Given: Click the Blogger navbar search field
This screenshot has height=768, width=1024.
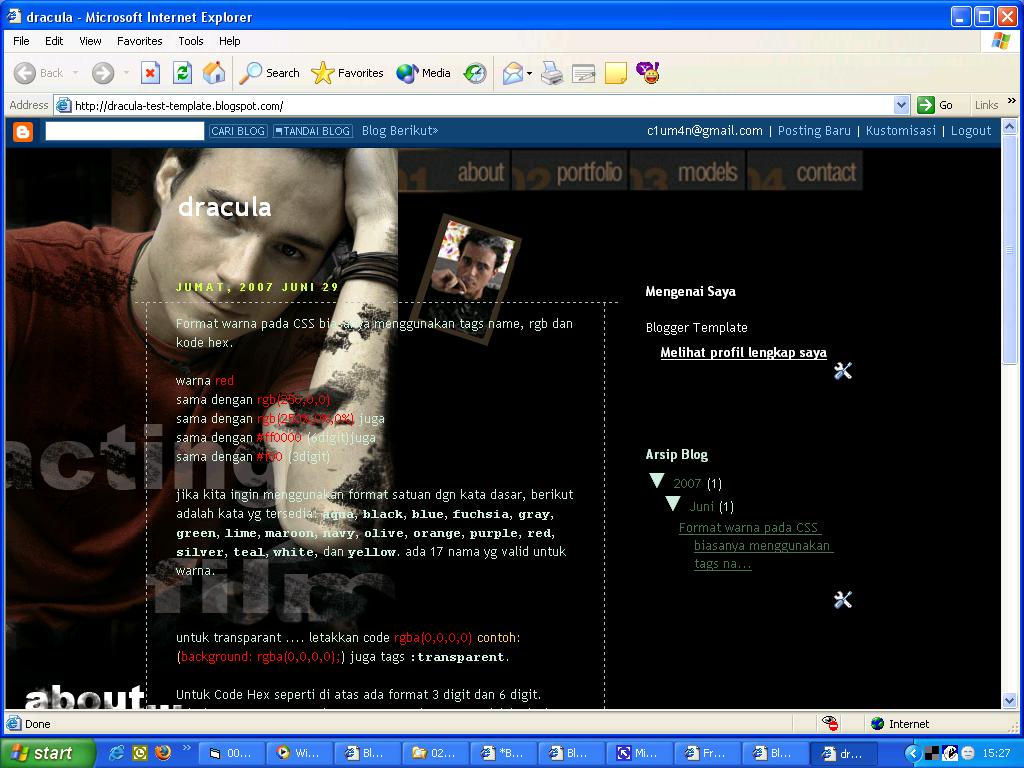Looking at the screenshot, I should [x=125, y=131].
